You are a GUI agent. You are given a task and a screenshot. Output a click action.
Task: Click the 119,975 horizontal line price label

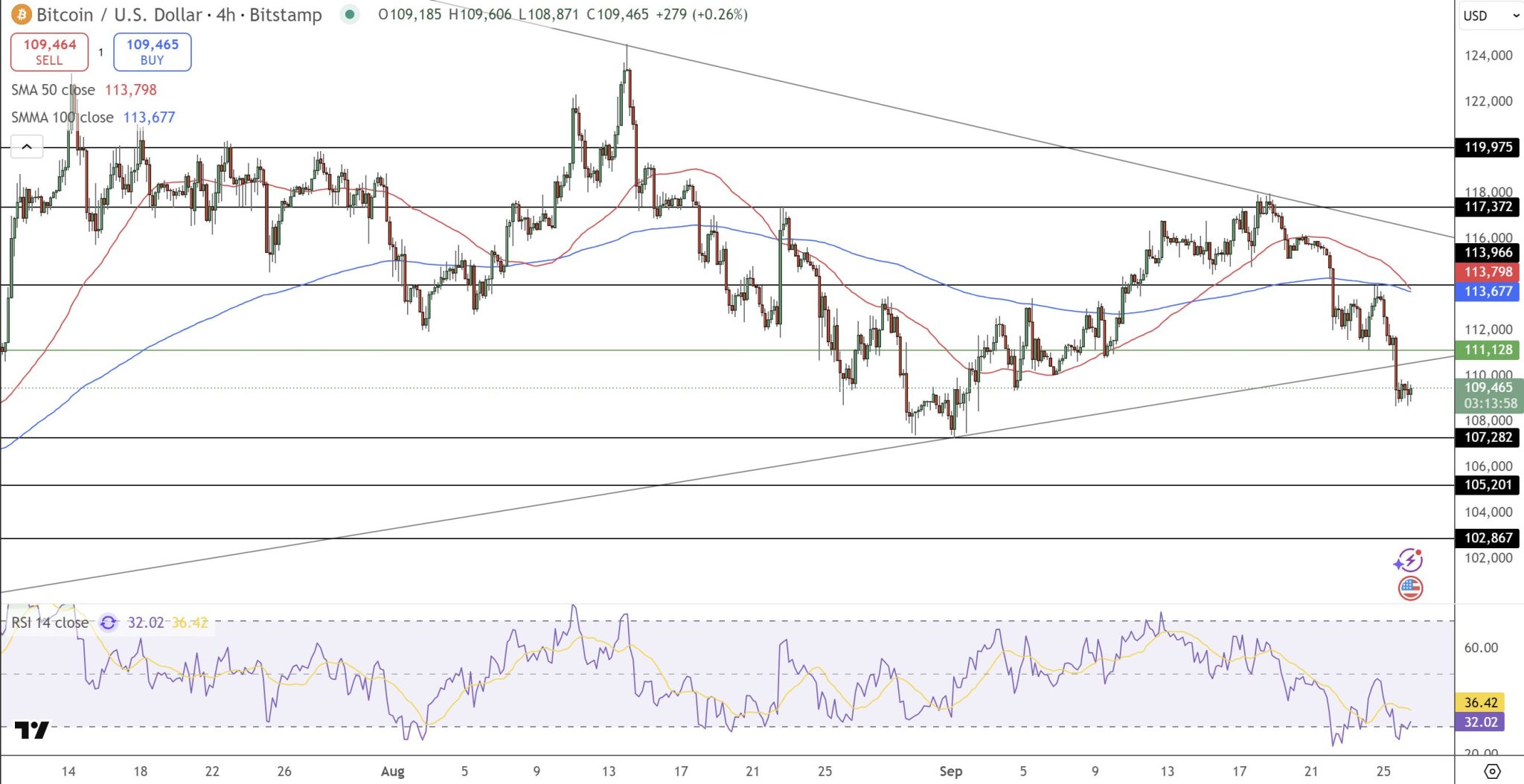coord(1488,147)
